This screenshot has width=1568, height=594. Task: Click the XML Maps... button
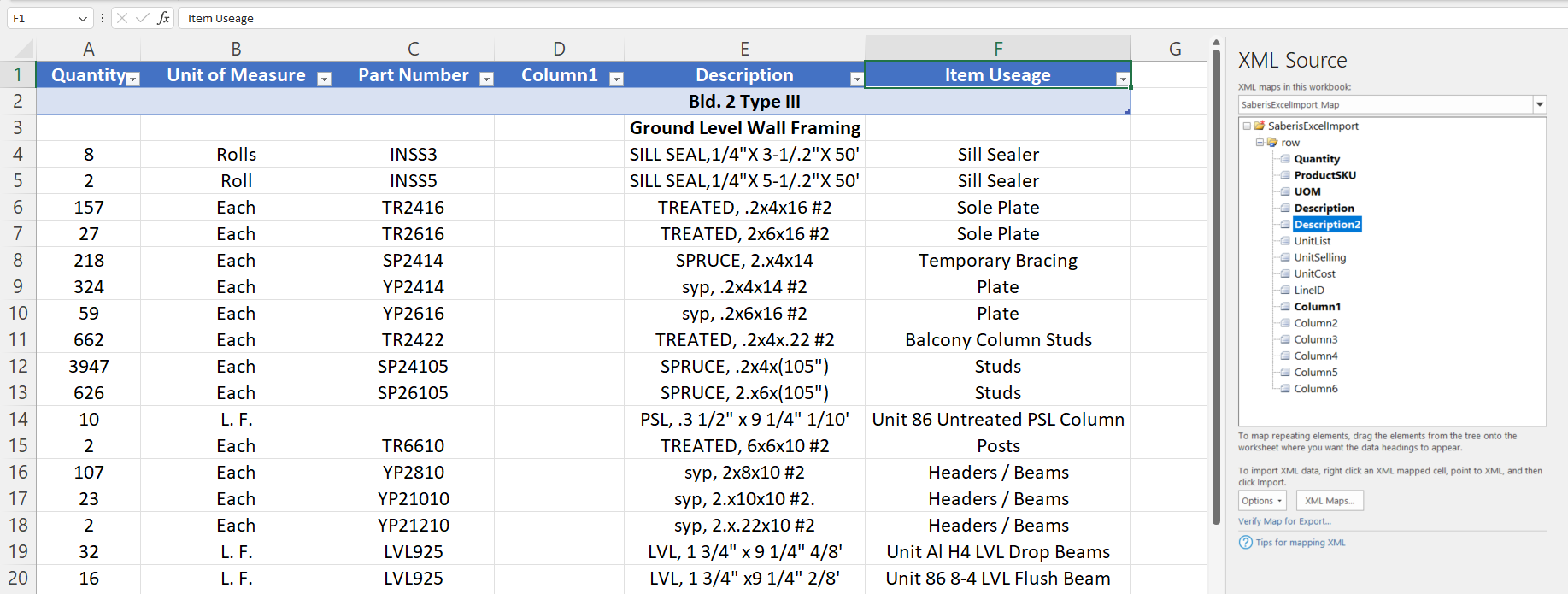point(1329,501)
